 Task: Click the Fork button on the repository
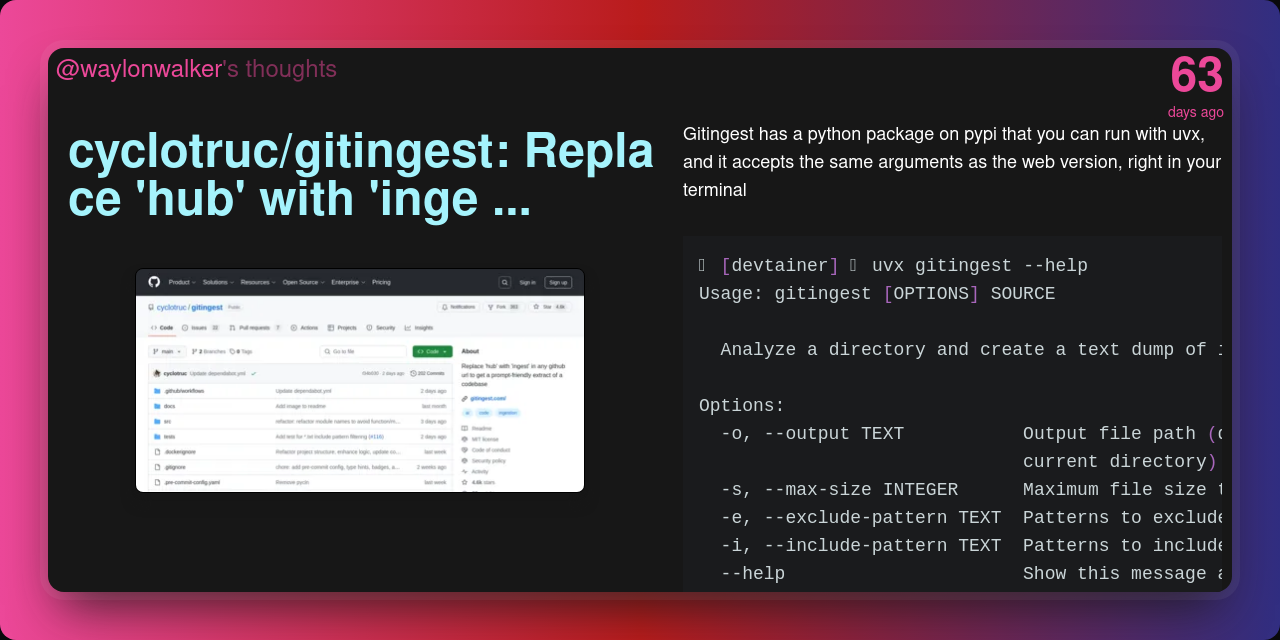click(503, 307)
